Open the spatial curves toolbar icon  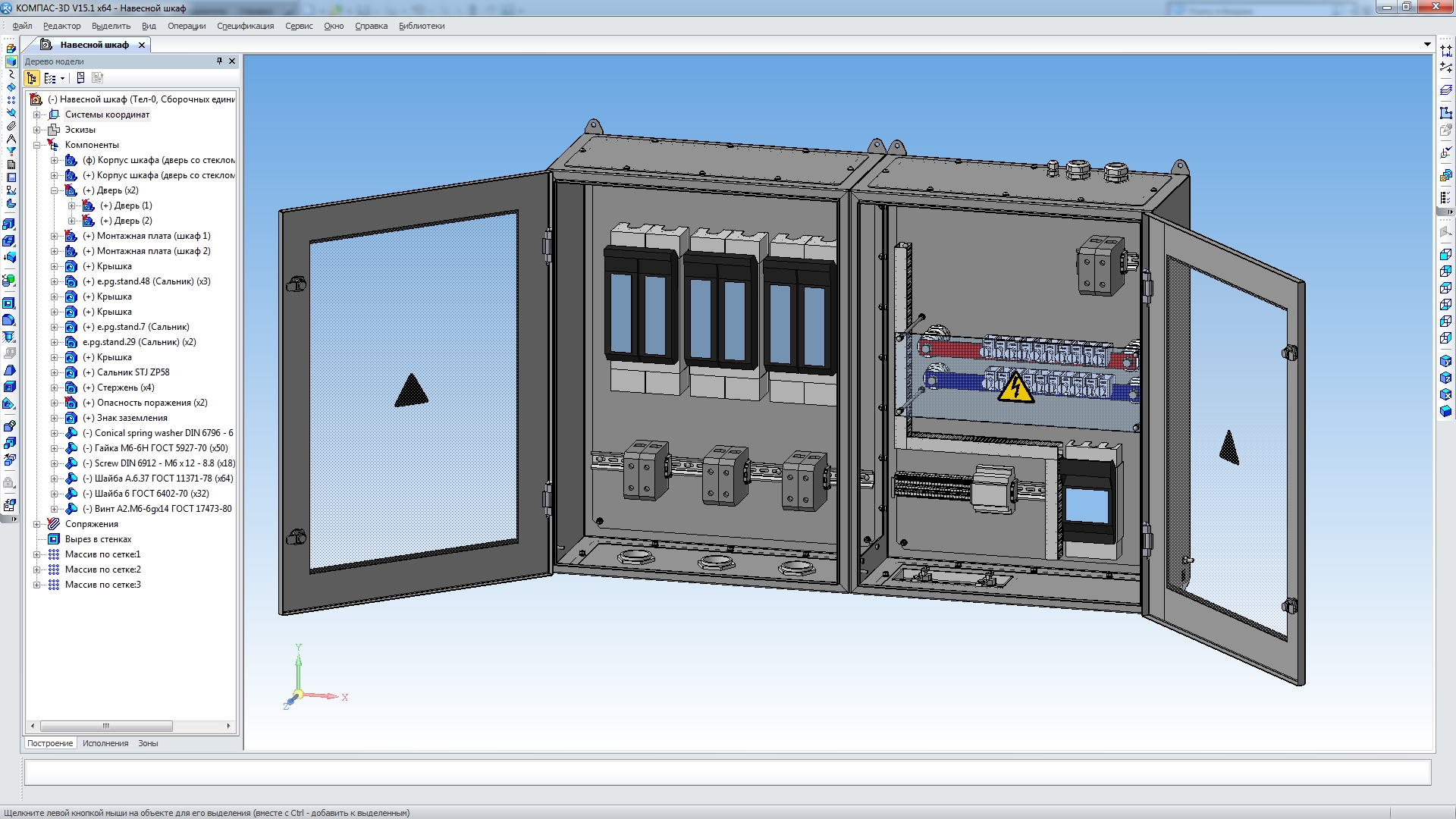point(11,74)
